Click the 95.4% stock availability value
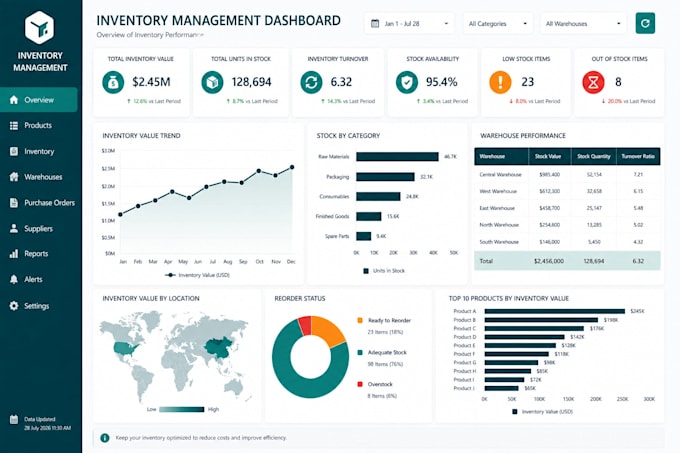Viewport: 680px width, 453px height. (441, 82)
